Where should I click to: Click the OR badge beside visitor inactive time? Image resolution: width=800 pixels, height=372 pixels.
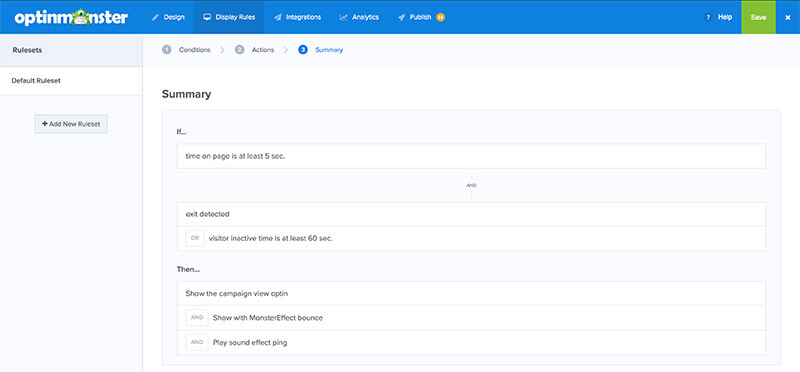[x=195, y=238]
